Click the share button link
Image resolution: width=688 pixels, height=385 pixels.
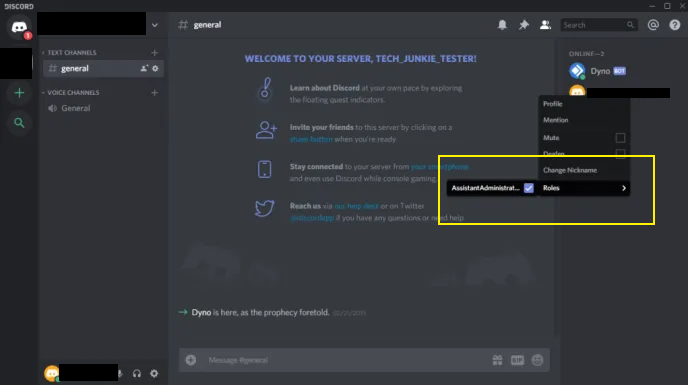pyautogui.click(x=311, y=139)
